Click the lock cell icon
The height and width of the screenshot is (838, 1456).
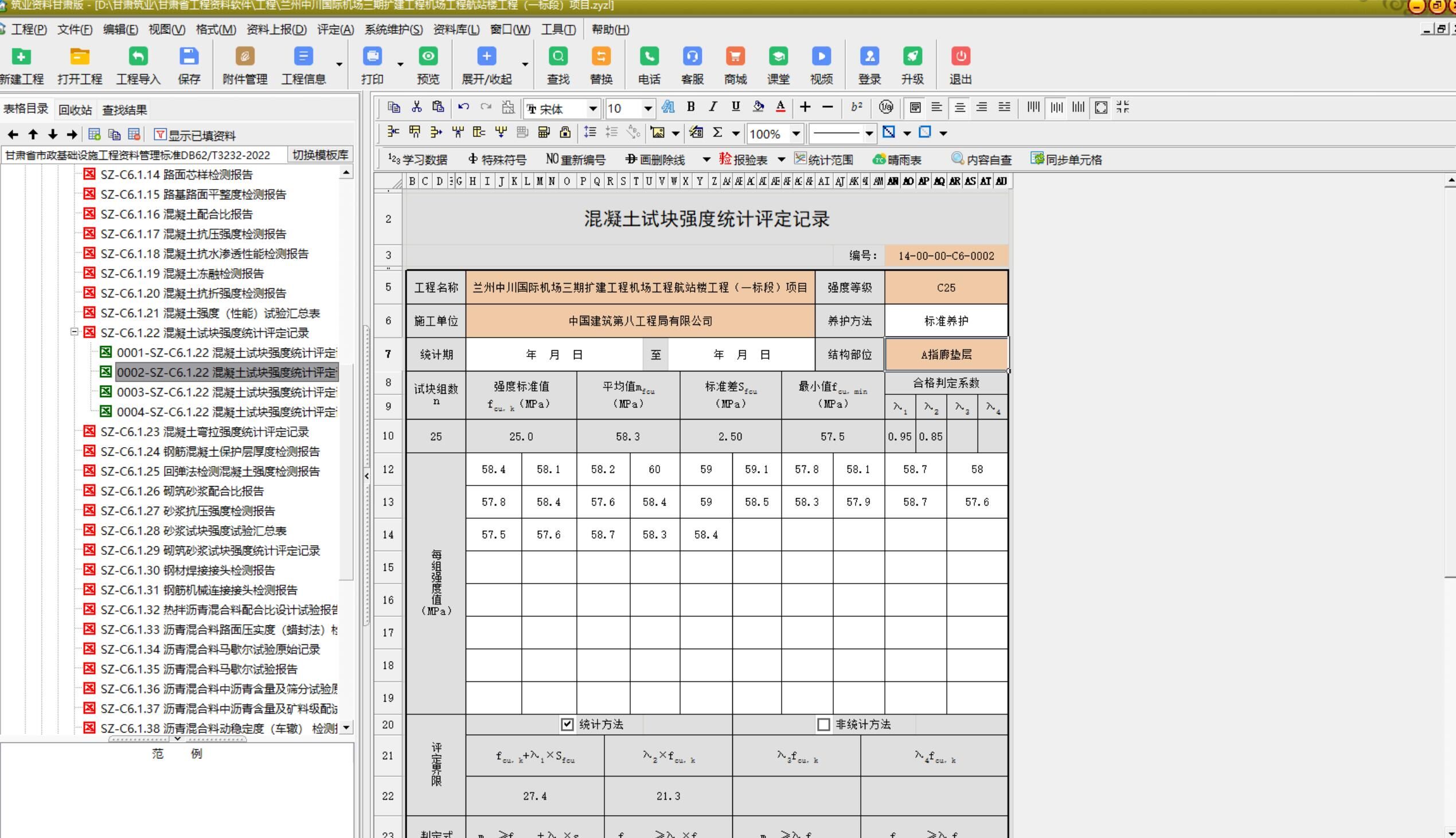565,133
